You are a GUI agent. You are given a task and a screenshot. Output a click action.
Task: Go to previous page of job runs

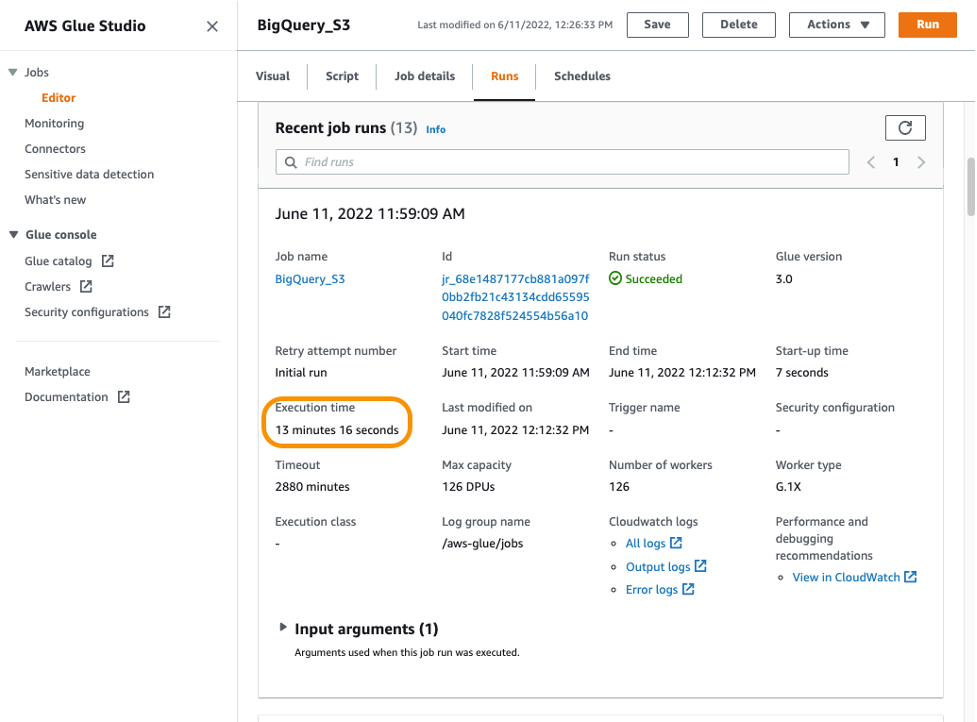pyautogui.click(x=871, y=162)
